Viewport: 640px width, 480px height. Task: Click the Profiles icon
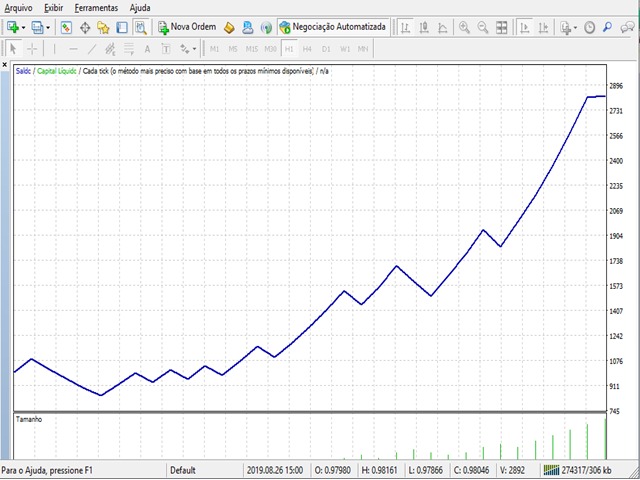click(38, 27)
